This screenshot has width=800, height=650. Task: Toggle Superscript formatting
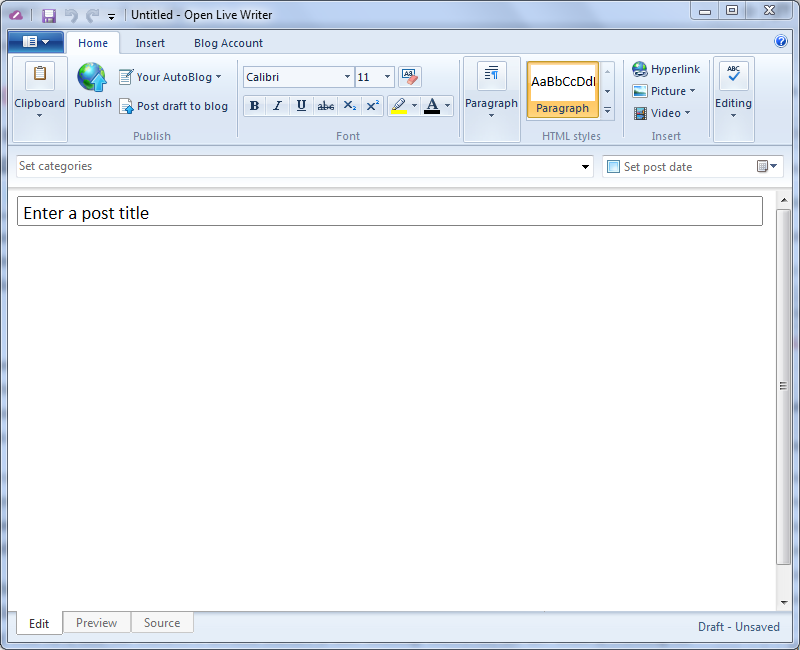point(372,106)
